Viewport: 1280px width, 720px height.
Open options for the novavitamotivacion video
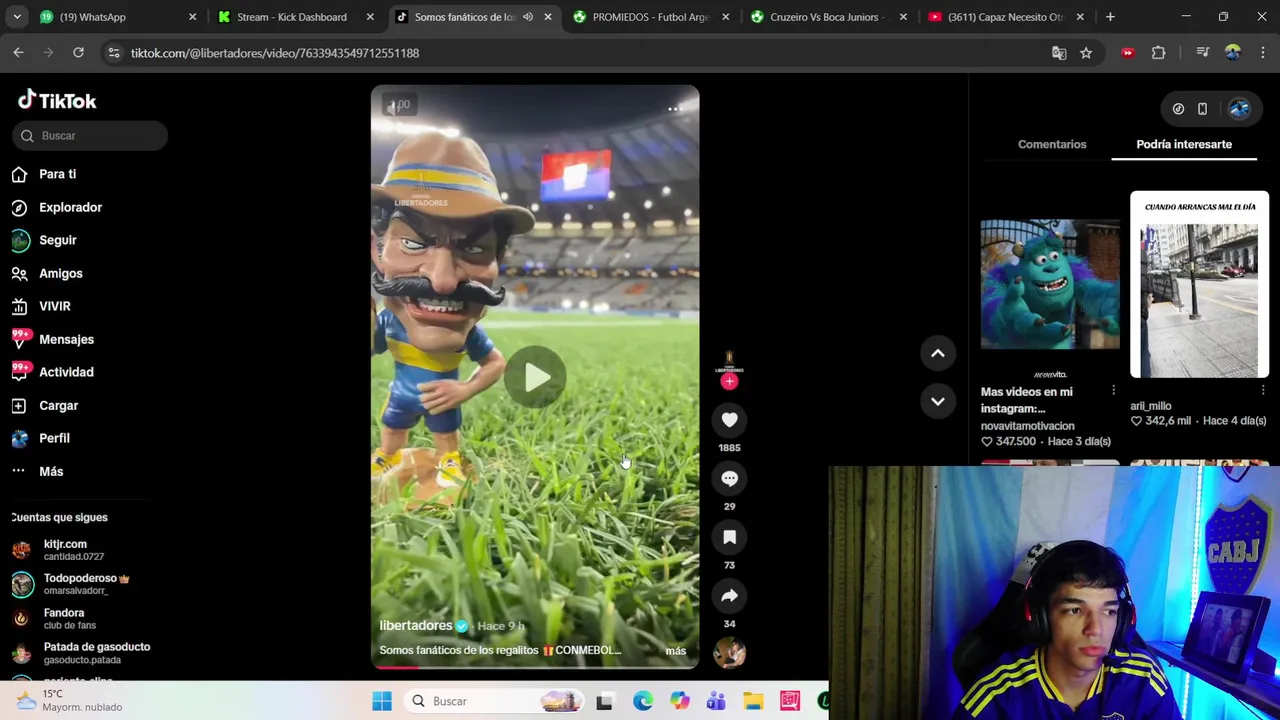pyautogui.click(x=1113, y=391)
